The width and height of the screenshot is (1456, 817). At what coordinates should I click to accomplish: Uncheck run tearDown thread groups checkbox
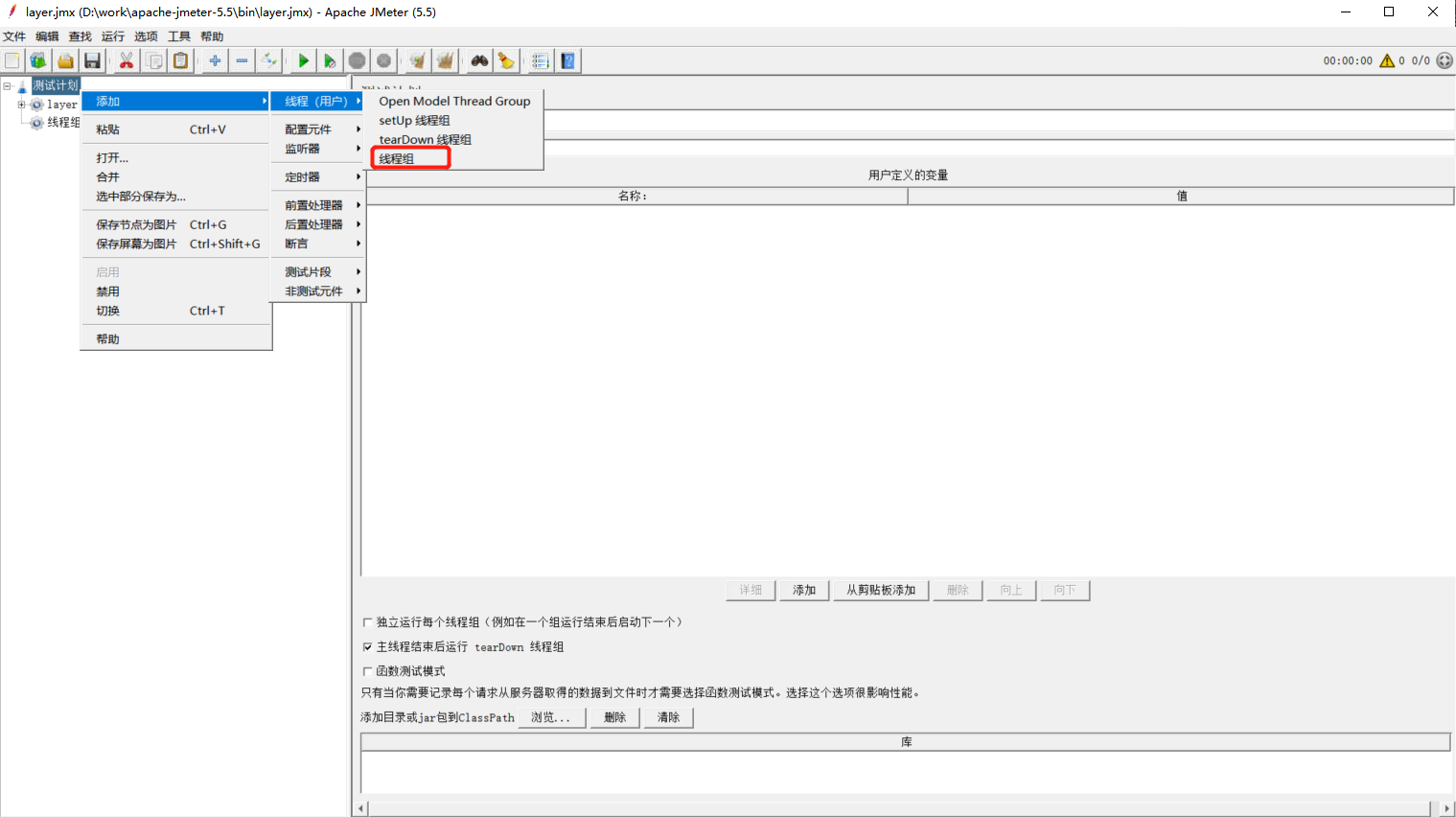[367, 647]
